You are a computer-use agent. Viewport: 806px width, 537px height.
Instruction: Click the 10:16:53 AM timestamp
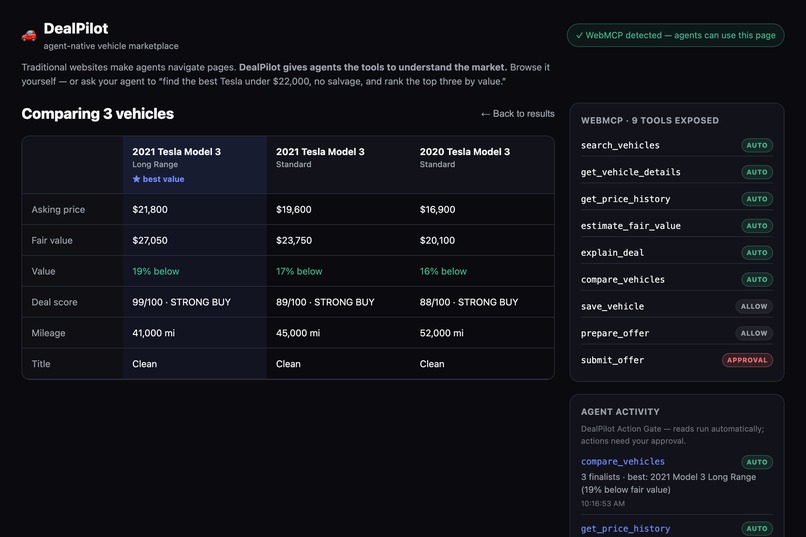click(x=603, y=504)
